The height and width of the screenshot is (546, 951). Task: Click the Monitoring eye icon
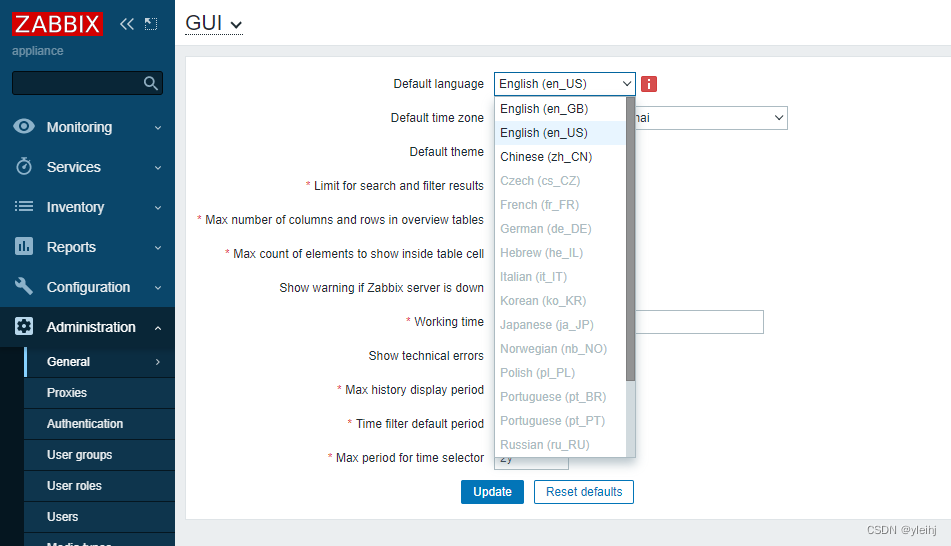[x=24, y=127]
